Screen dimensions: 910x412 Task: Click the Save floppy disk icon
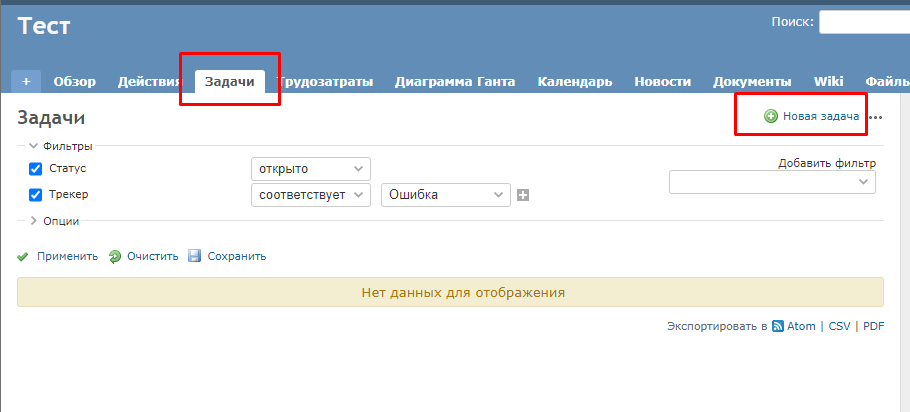coord(195,256)
